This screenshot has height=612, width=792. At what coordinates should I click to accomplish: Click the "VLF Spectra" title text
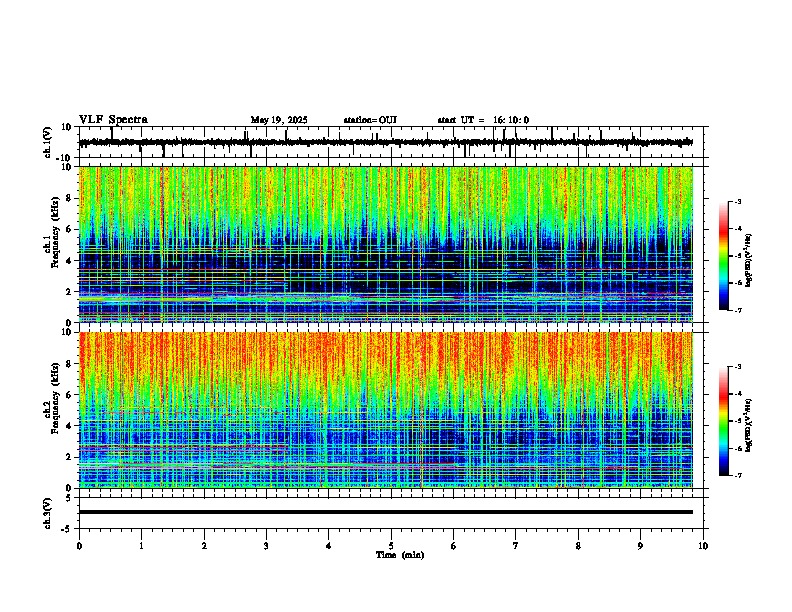click(x=113, y=120)
